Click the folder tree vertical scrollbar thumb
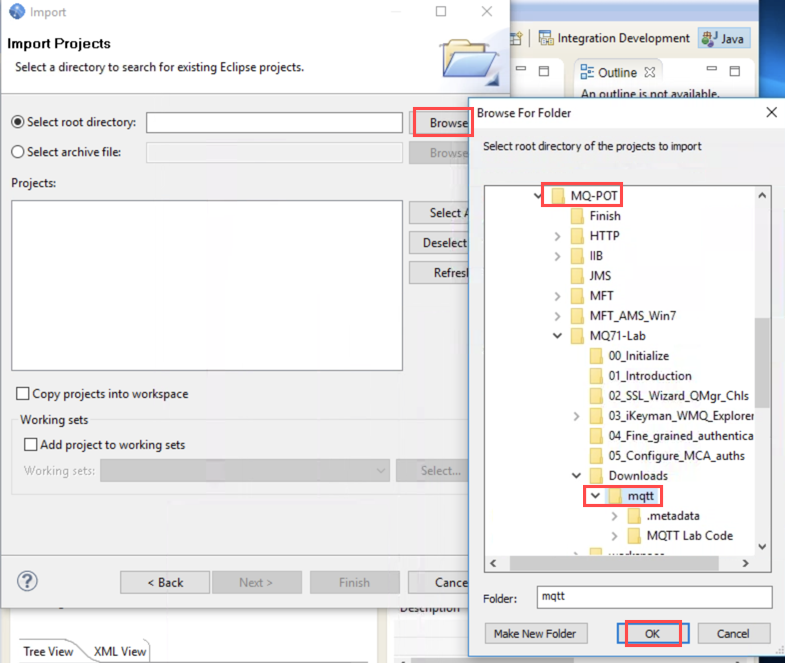Image resolution: width=785 pixels, height=663 pixels. pyautogui.click(x=762, y=363)
